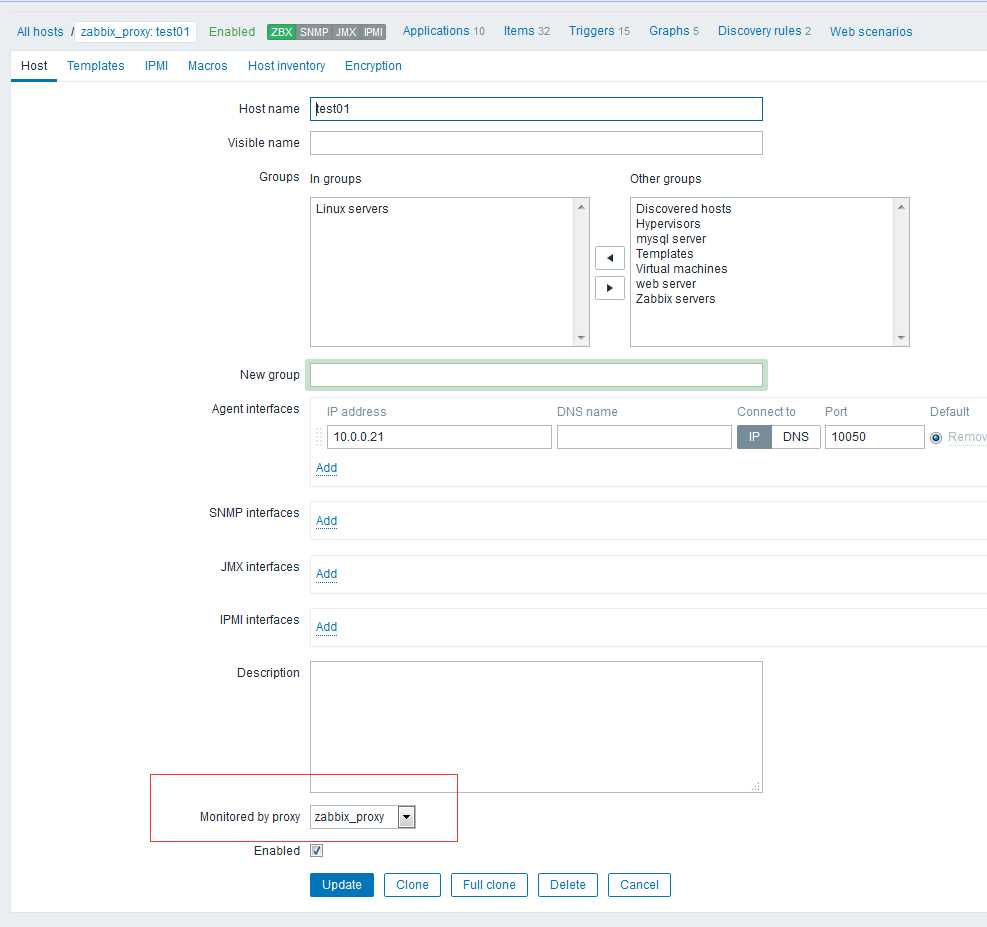Grab the agent interface drag handle
987x927 pixels.
319,437
